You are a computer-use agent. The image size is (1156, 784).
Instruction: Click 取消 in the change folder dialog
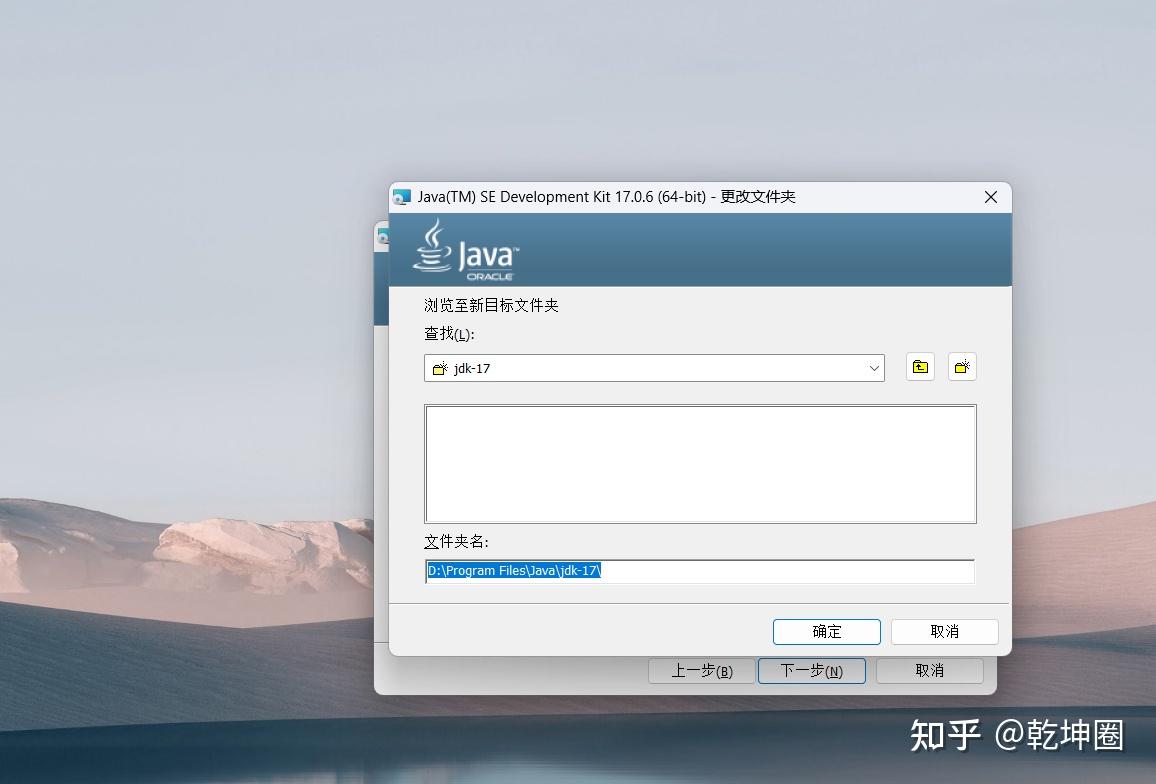pos(944,631)
